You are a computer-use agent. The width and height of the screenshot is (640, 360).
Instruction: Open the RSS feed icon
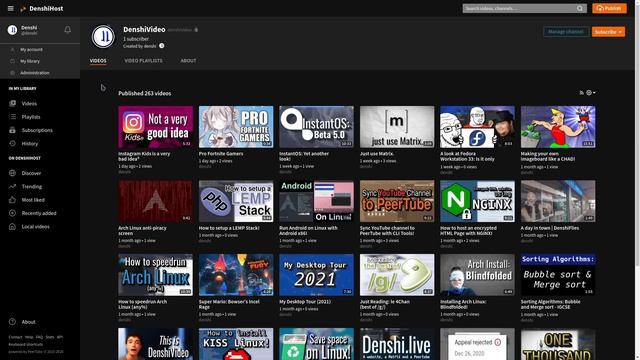coord(582,93)
